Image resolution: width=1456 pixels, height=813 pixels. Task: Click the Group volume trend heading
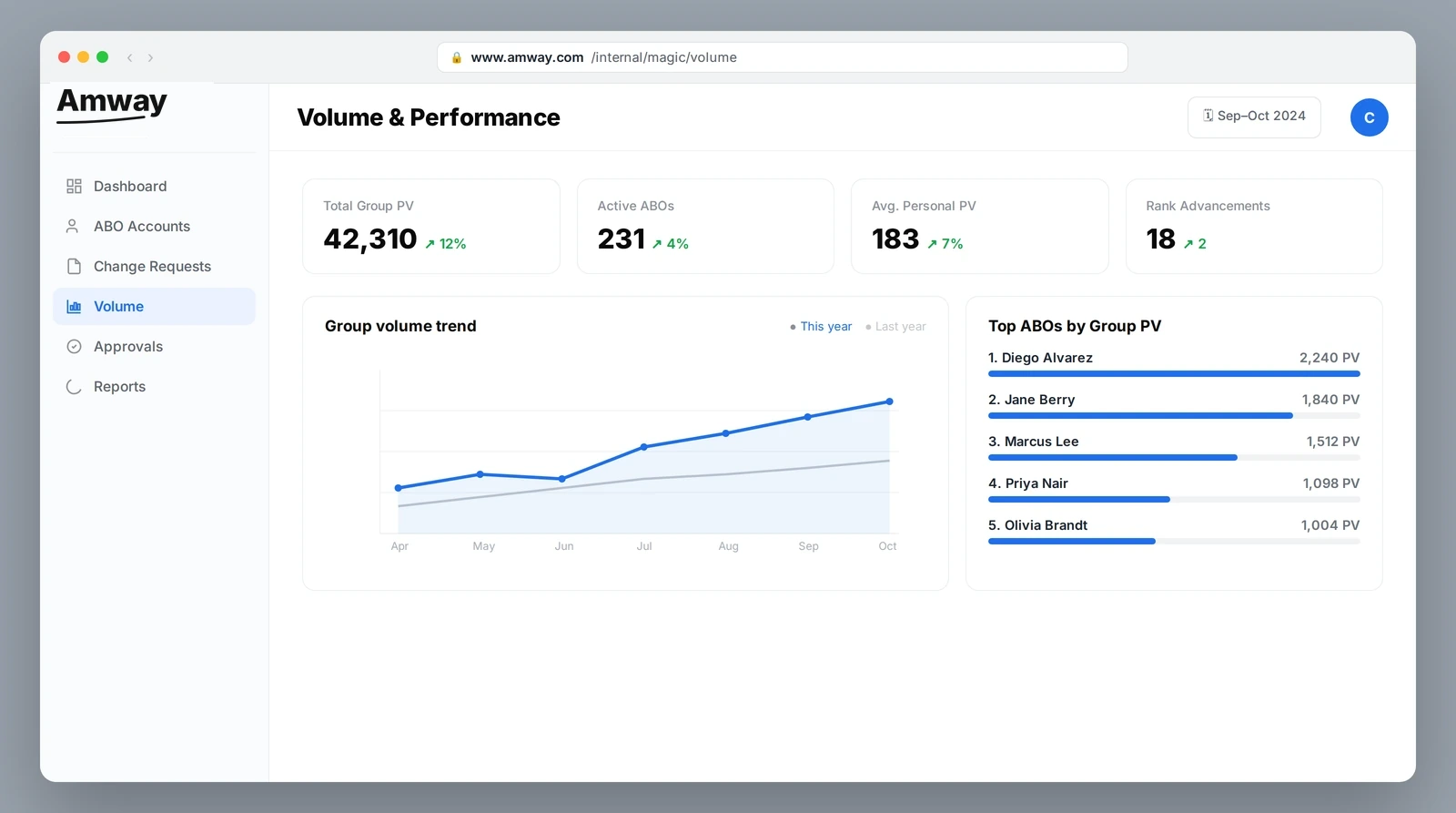click(400, 326)
